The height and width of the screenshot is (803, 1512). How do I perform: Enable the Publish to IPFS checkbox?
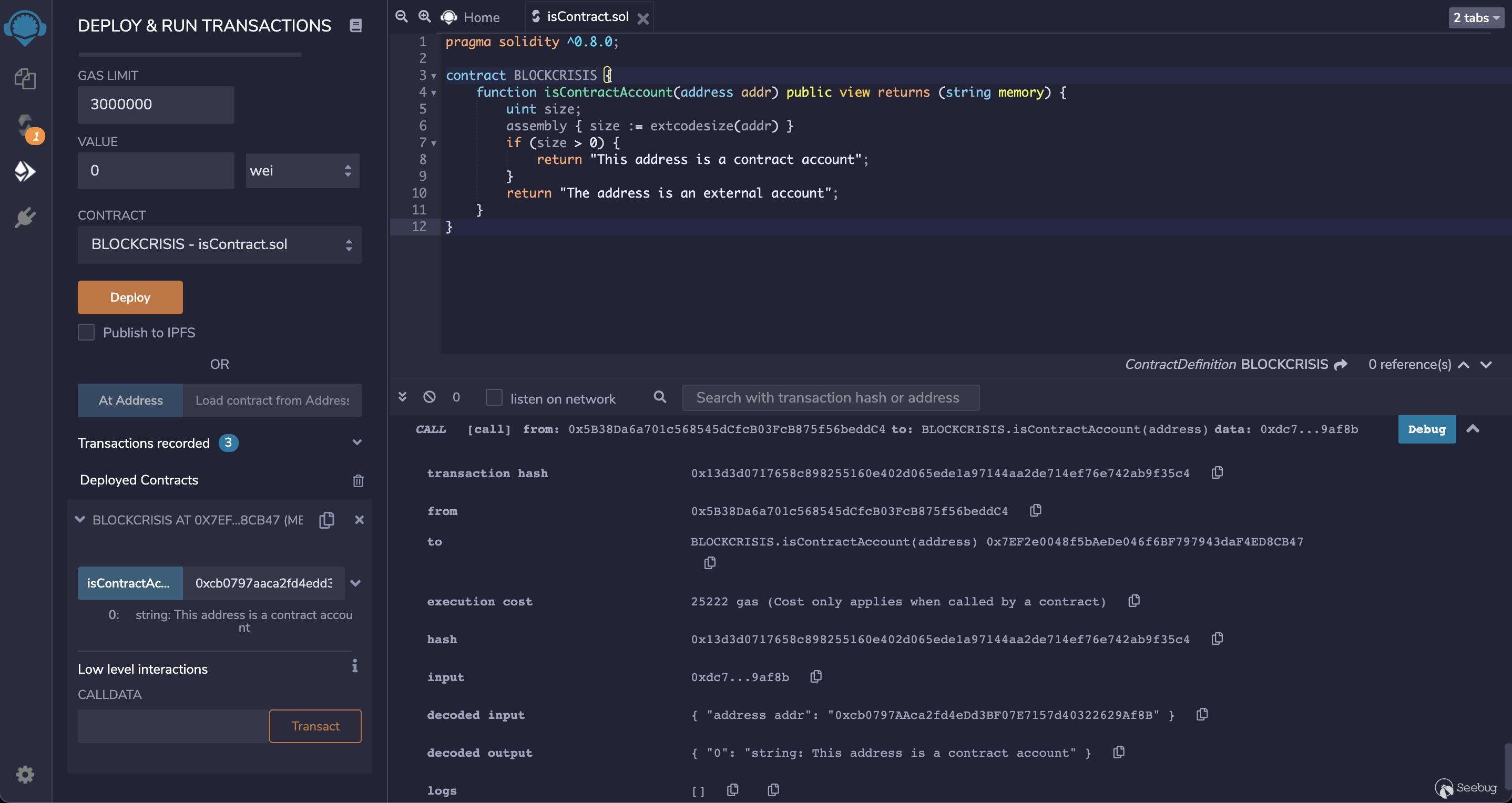coord(86,333)
